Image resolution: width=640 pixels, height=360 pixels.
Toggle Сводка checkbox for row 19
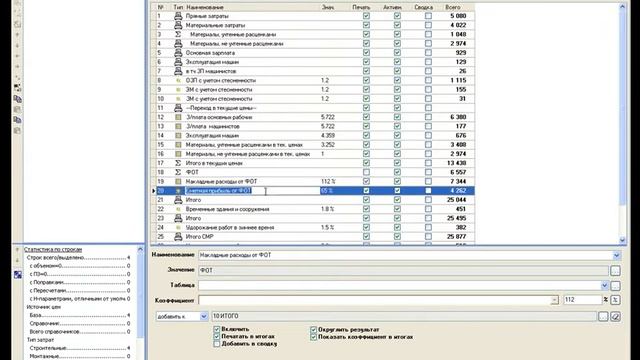(x=428, y=181)
